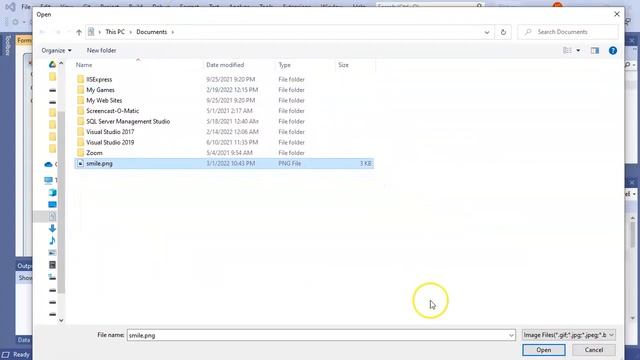Click the Search Documents field

(x=568, y=32)
